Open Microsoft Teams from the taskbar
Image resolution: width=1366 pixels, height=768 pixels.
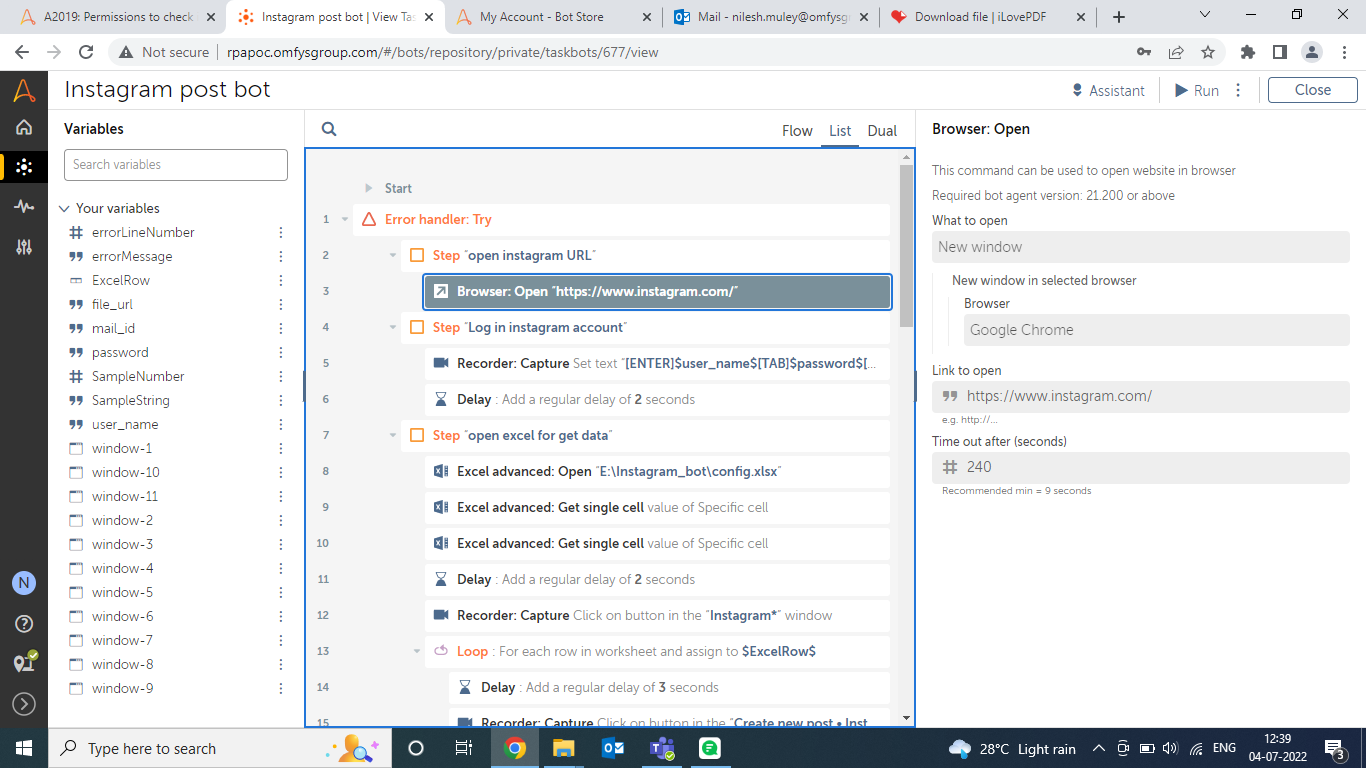click(x=660, y=748)
